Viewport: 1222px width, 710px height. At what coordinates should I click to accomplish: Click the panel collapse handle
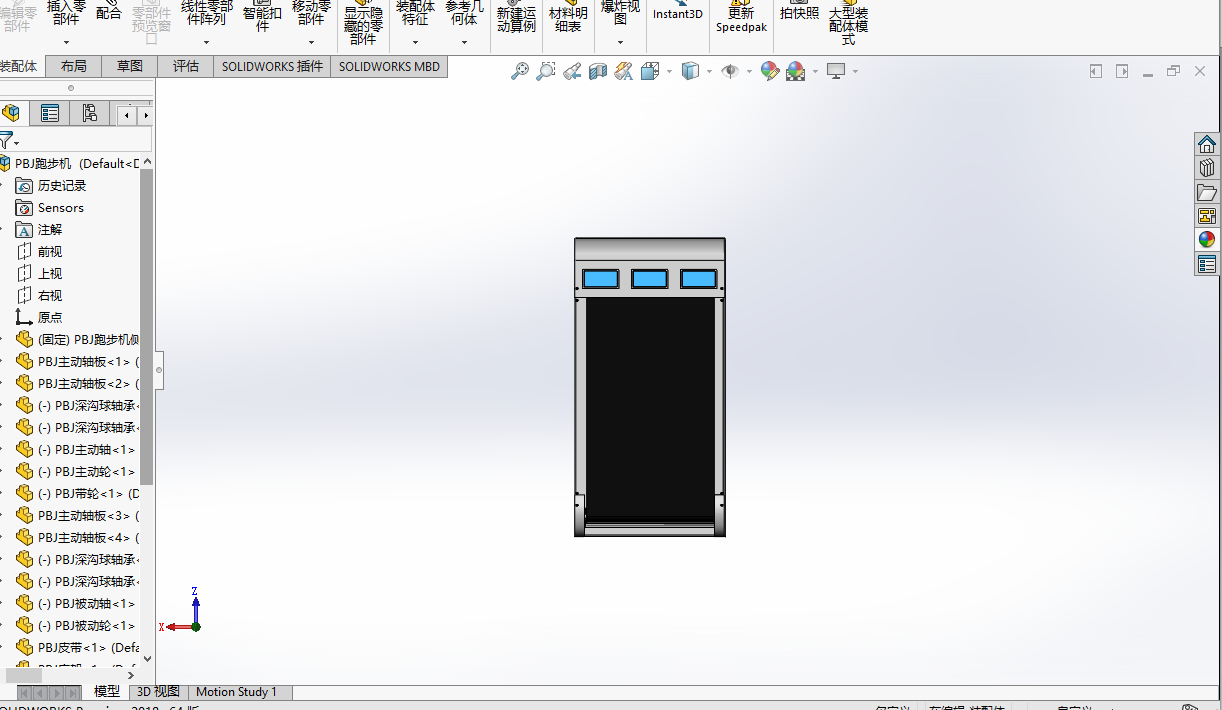tap(158, 370)
